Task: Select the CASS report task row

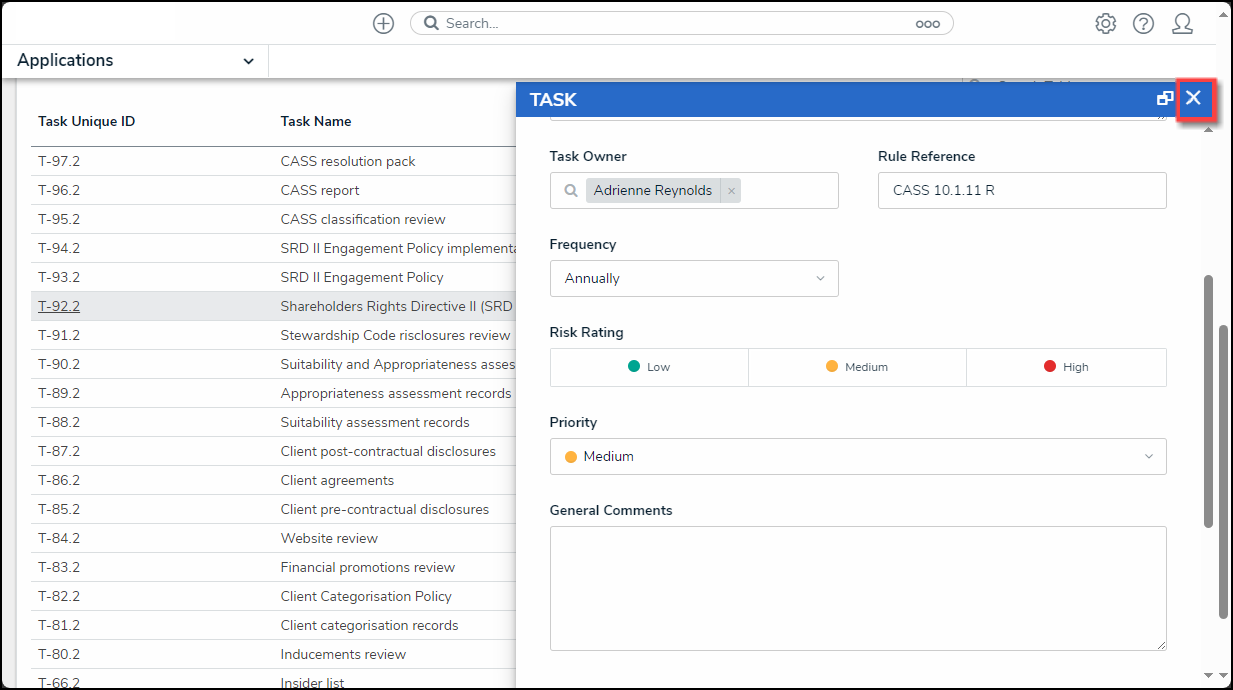Action: (320, 191)
